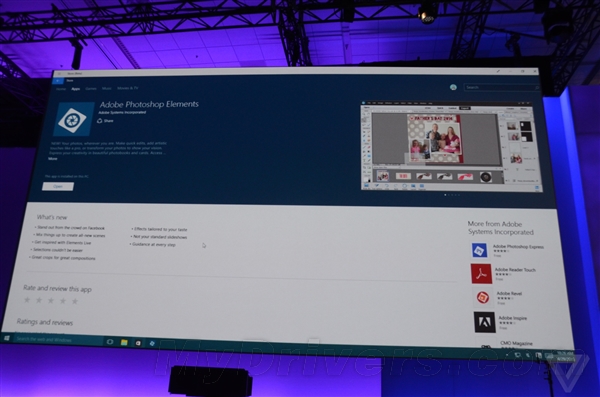Click the Adobe Reader Touch app icon

481,274
